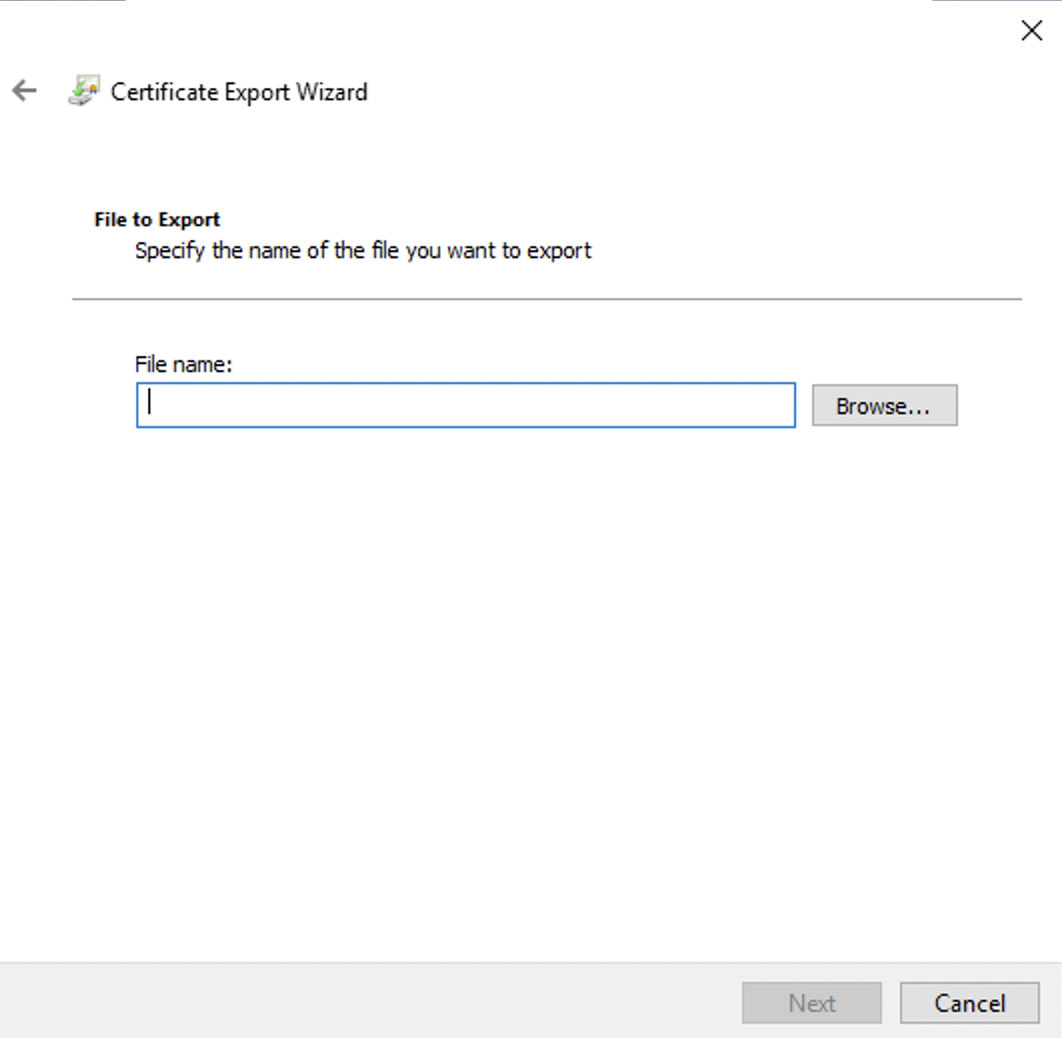Click the Browse button to choose a file
The width and height of the screenshot is (1062, 1038).
point(884,405)
